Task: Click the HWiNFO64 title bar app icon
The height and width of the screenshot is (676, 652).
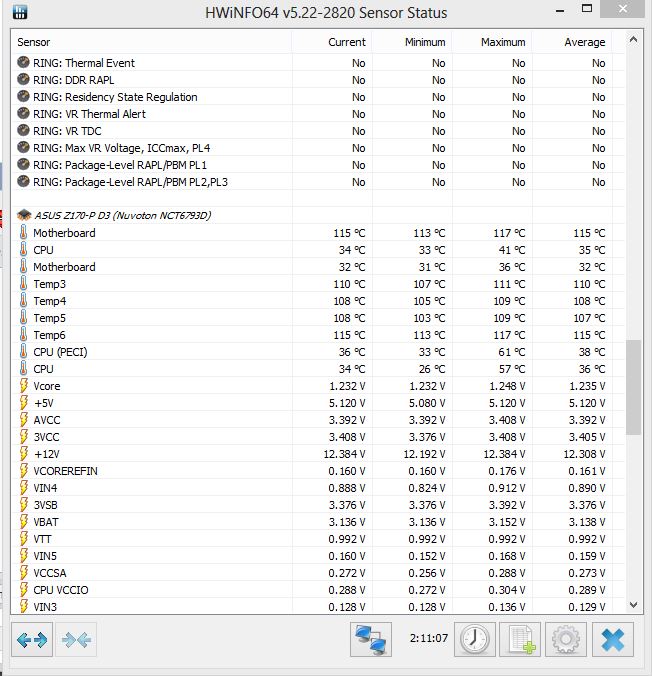Action: (x=20, y=12)
